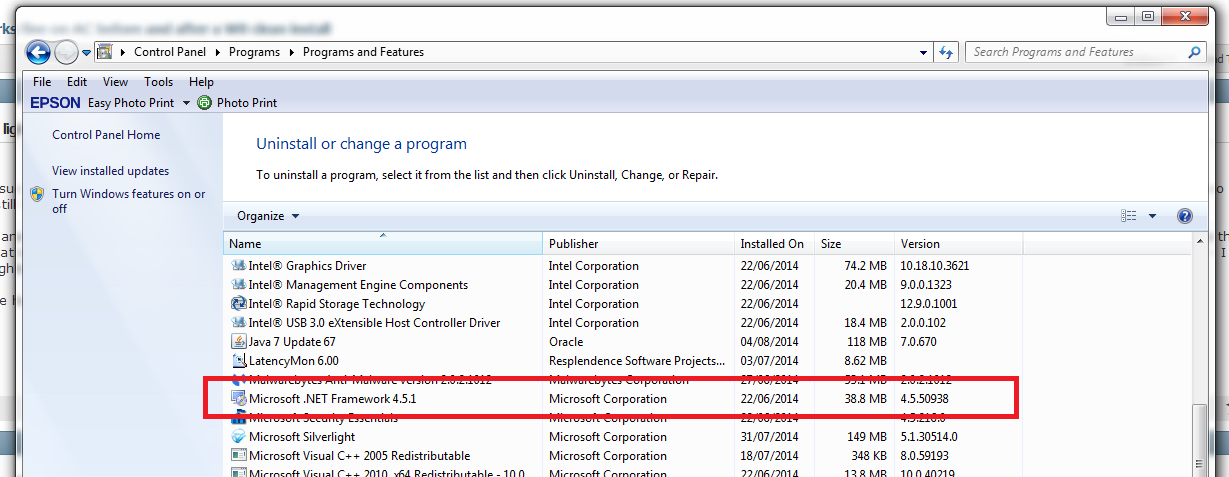This screenshot has width=1229, height=477.
Task: Open the File menu
Action: (42, 82)
